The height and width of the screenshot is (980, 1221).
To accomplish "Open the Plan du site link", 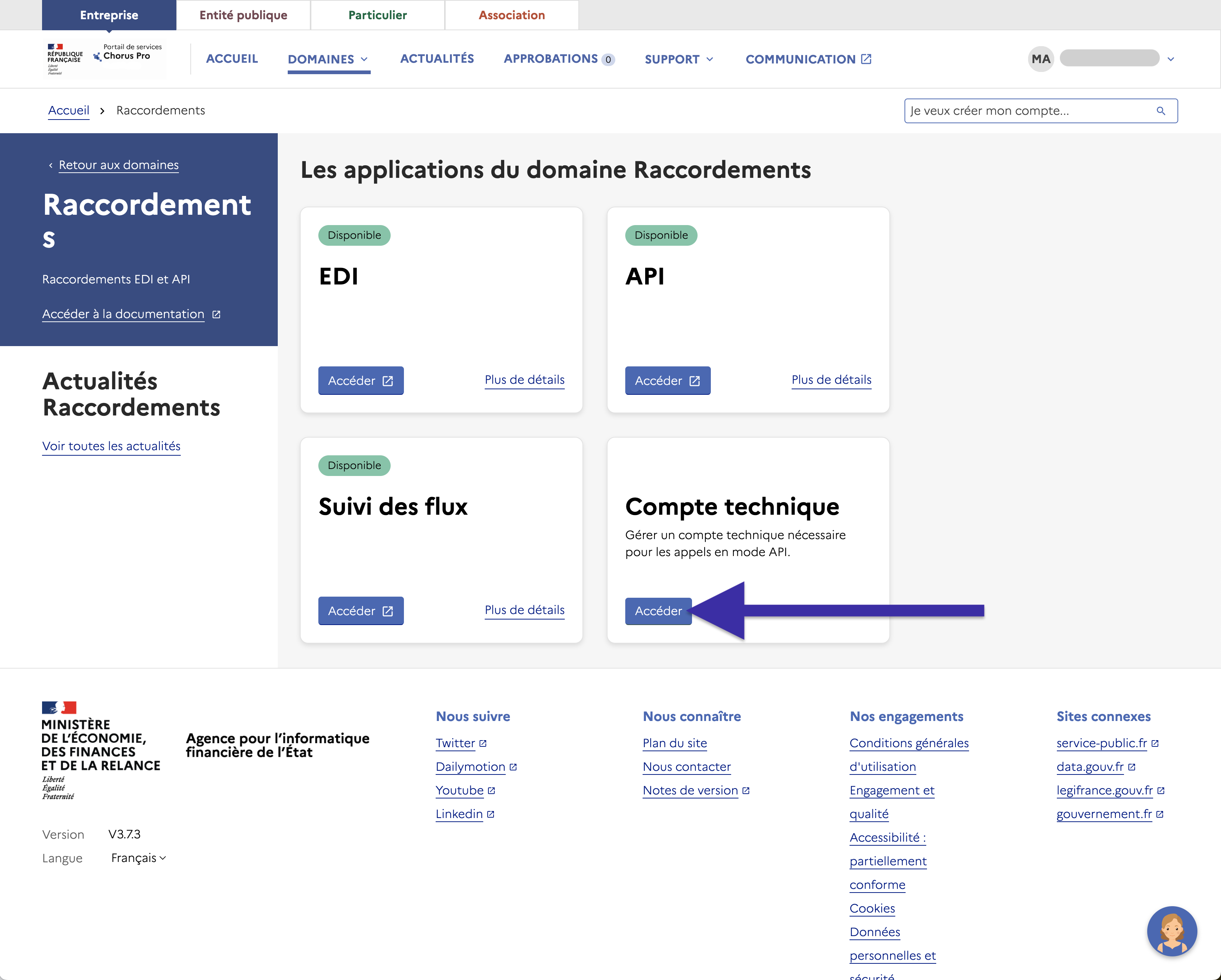I will [675, 743].
